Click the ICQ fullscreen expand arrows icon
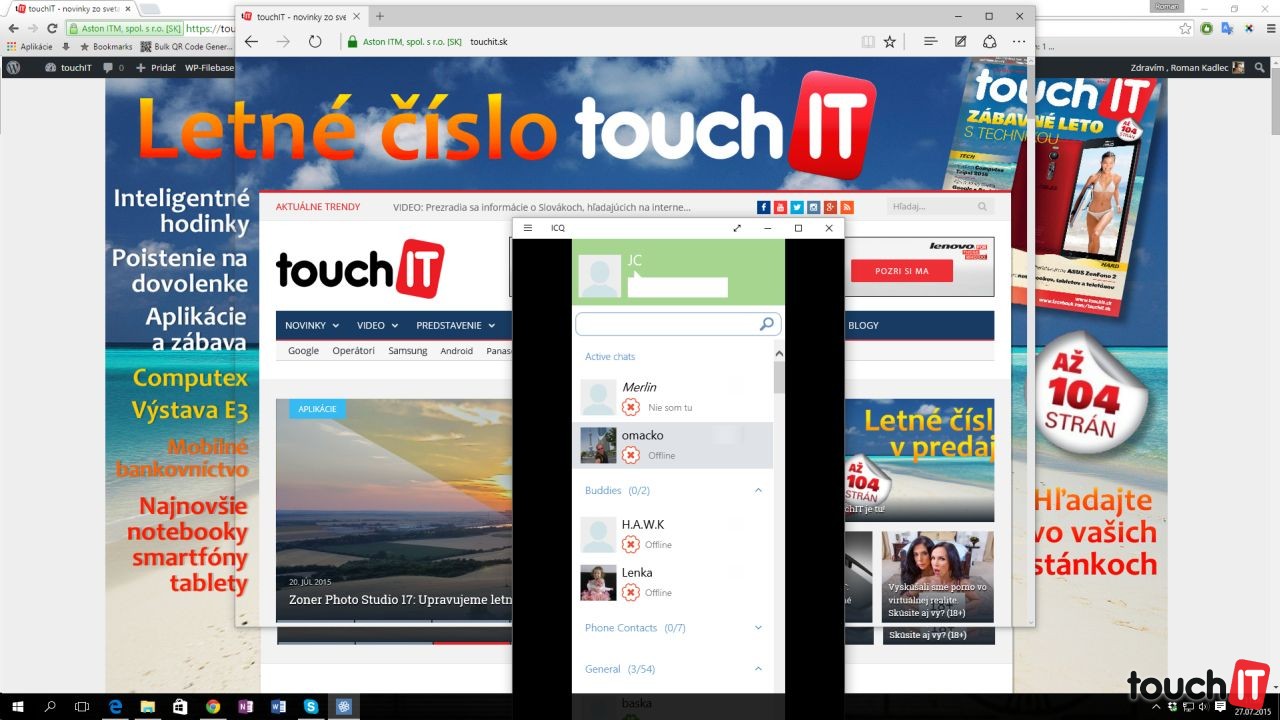The image size is (1280, 720). coord(737,228)
